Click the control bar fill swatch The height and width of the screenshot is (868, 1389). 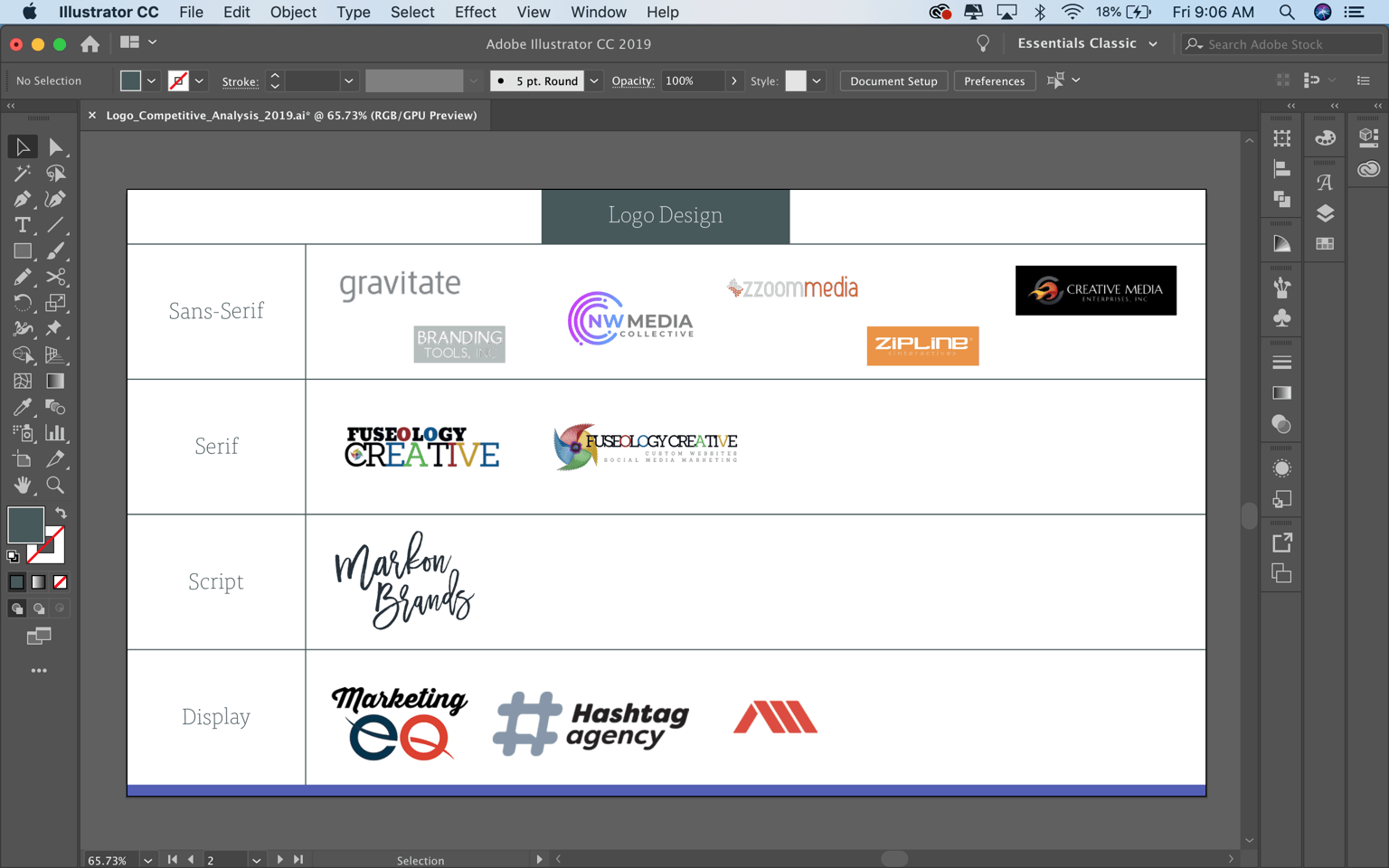[x=130, y=80]
